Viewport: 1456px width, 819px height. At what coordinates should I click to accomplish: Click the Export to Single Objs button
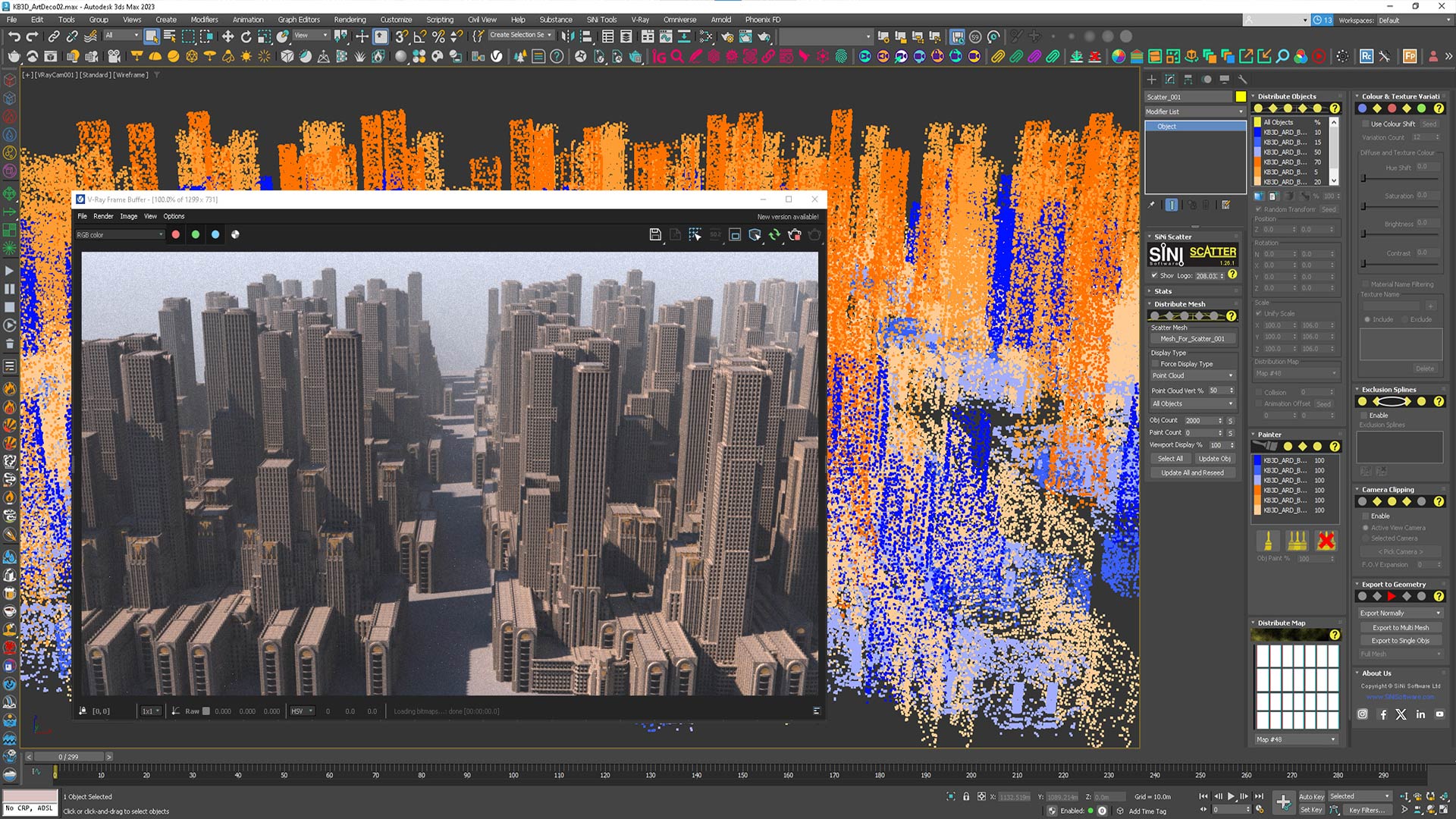pos(1400,641)
